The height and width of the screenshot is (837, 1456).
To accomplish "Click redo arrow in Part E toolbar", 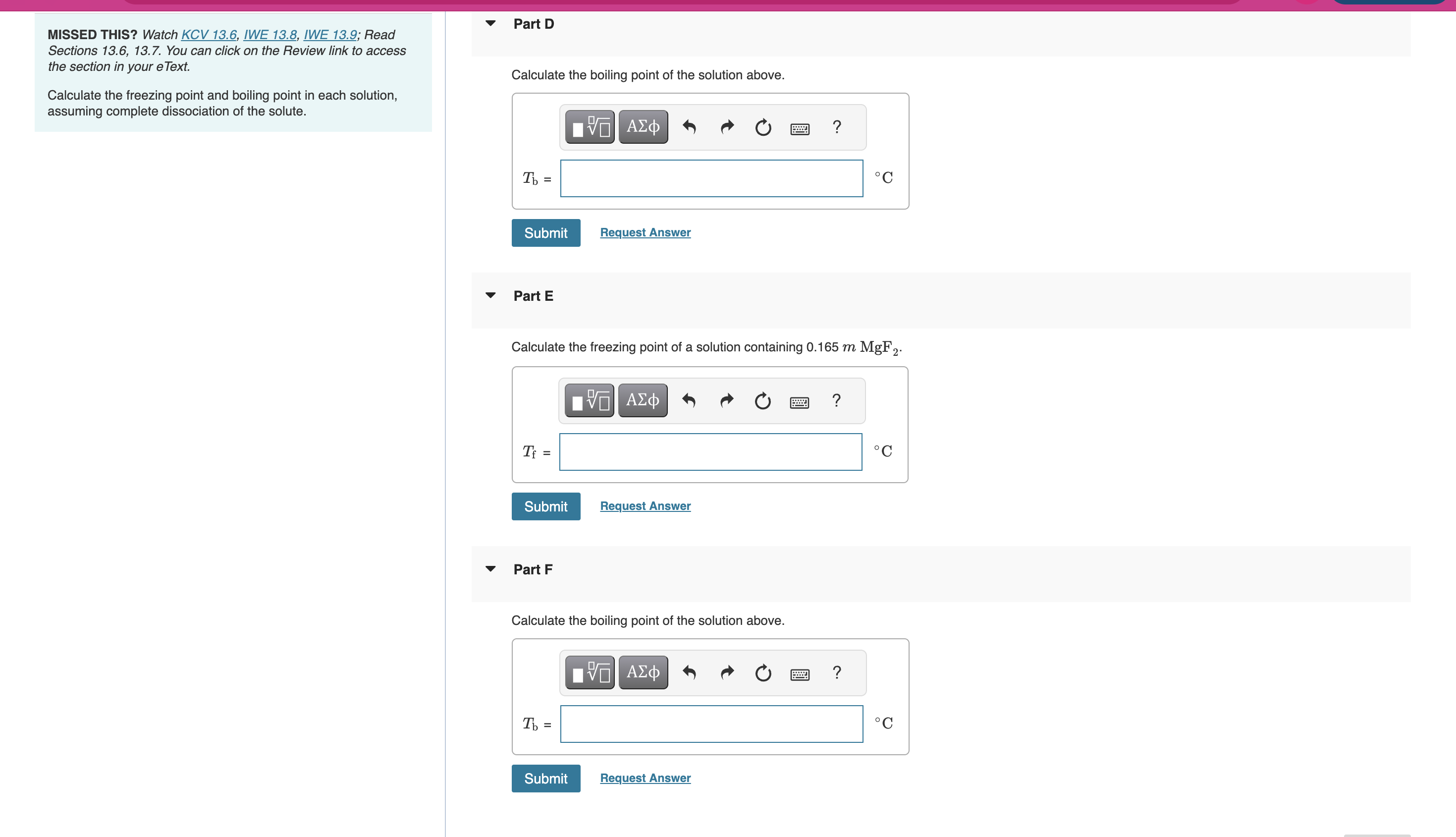I will (x=727, y=400).
